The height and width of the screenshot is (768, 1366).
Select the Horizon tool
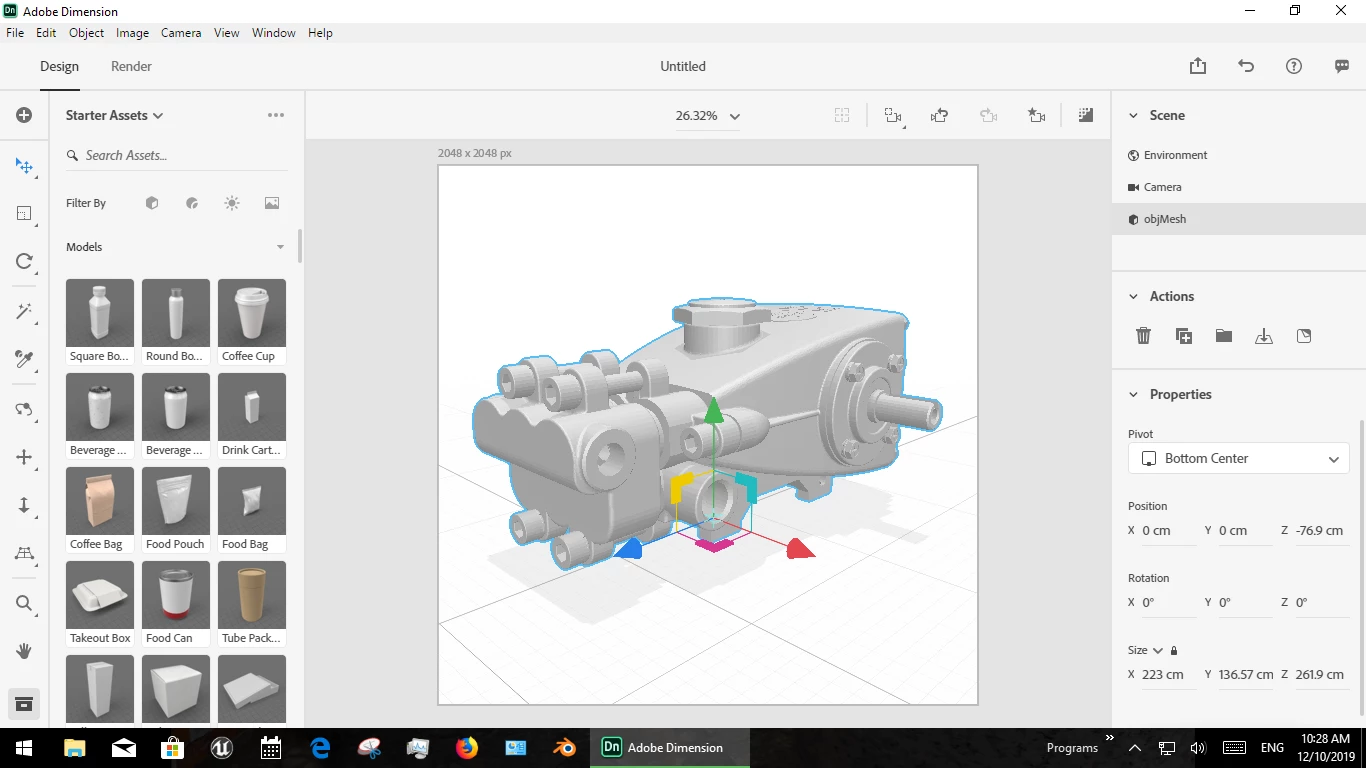(x=24, y=553)
